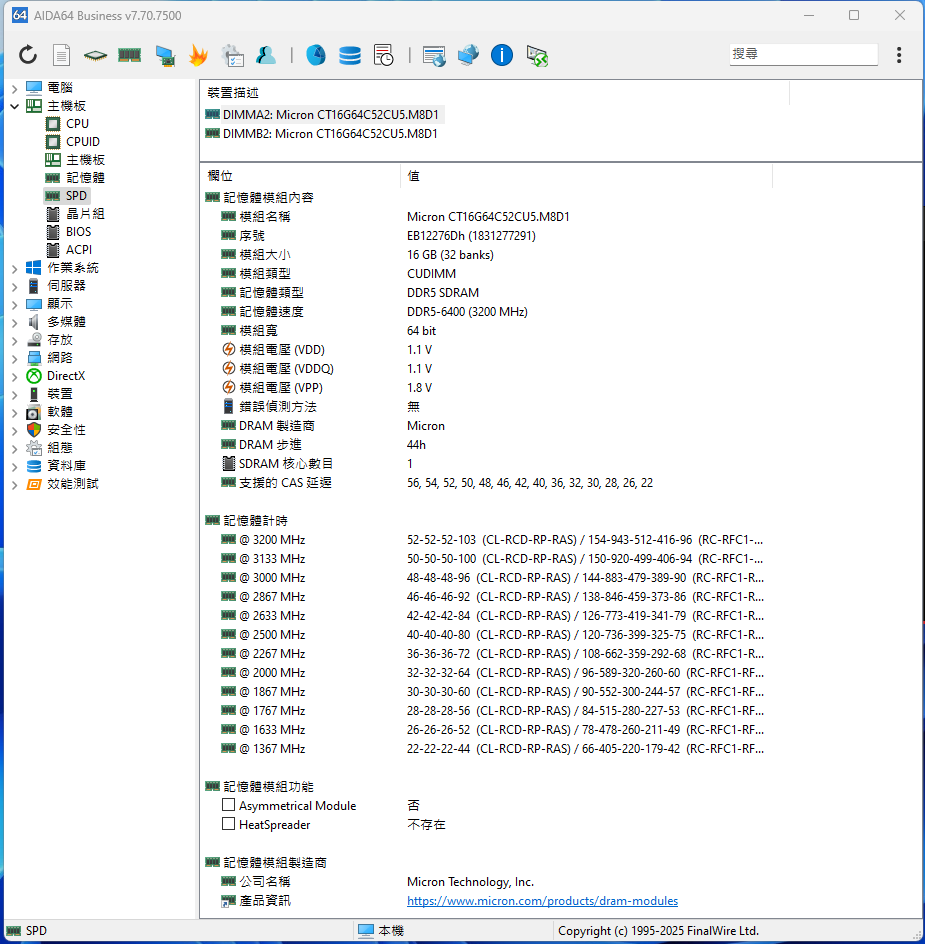Expand the 資料庫 database node
The width and height of the screenshot is (925, 944).
coord(14,467)
